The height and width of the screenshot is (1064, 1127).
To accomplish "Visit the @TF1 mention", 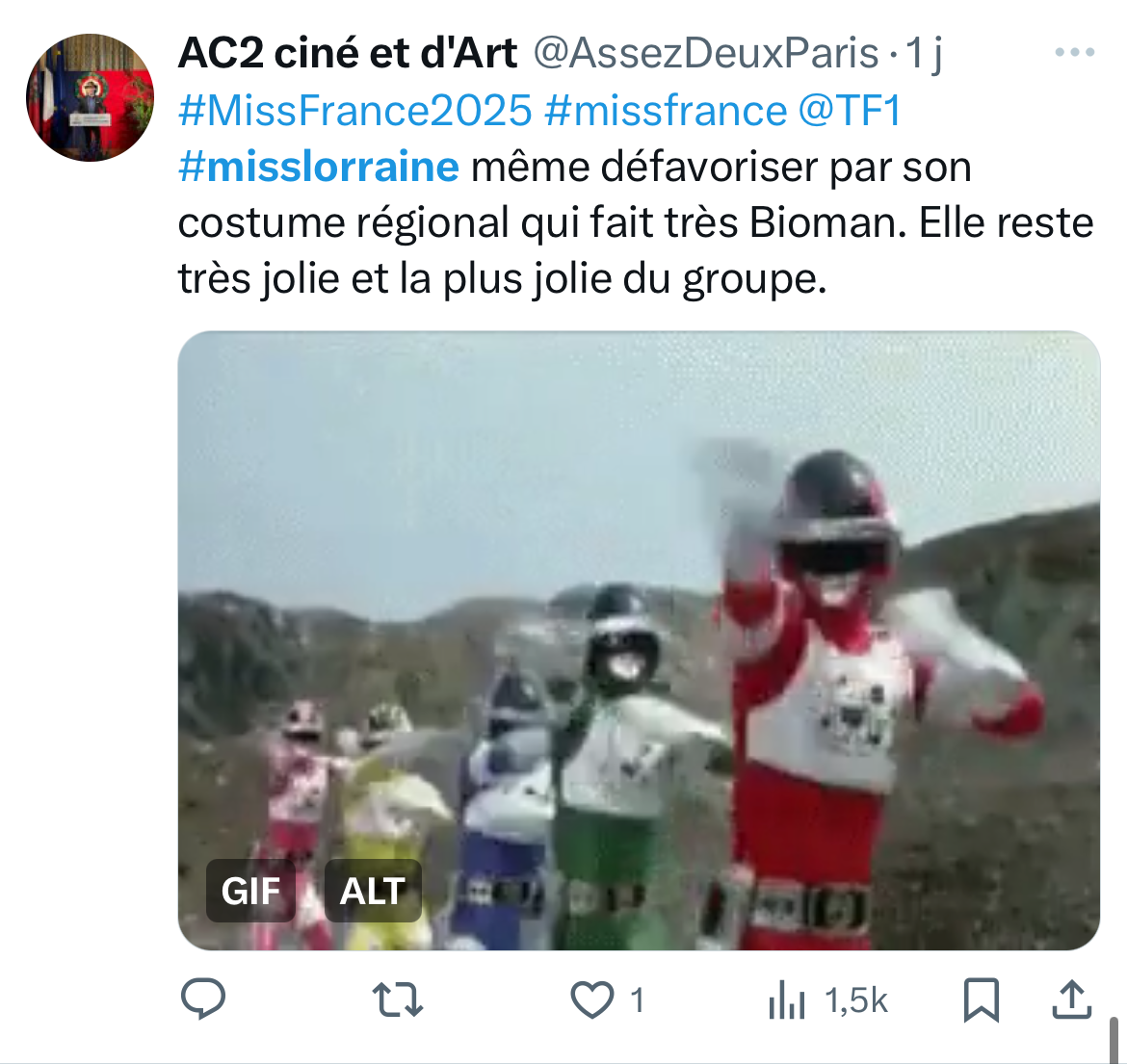I will click(x=850, y=111).
